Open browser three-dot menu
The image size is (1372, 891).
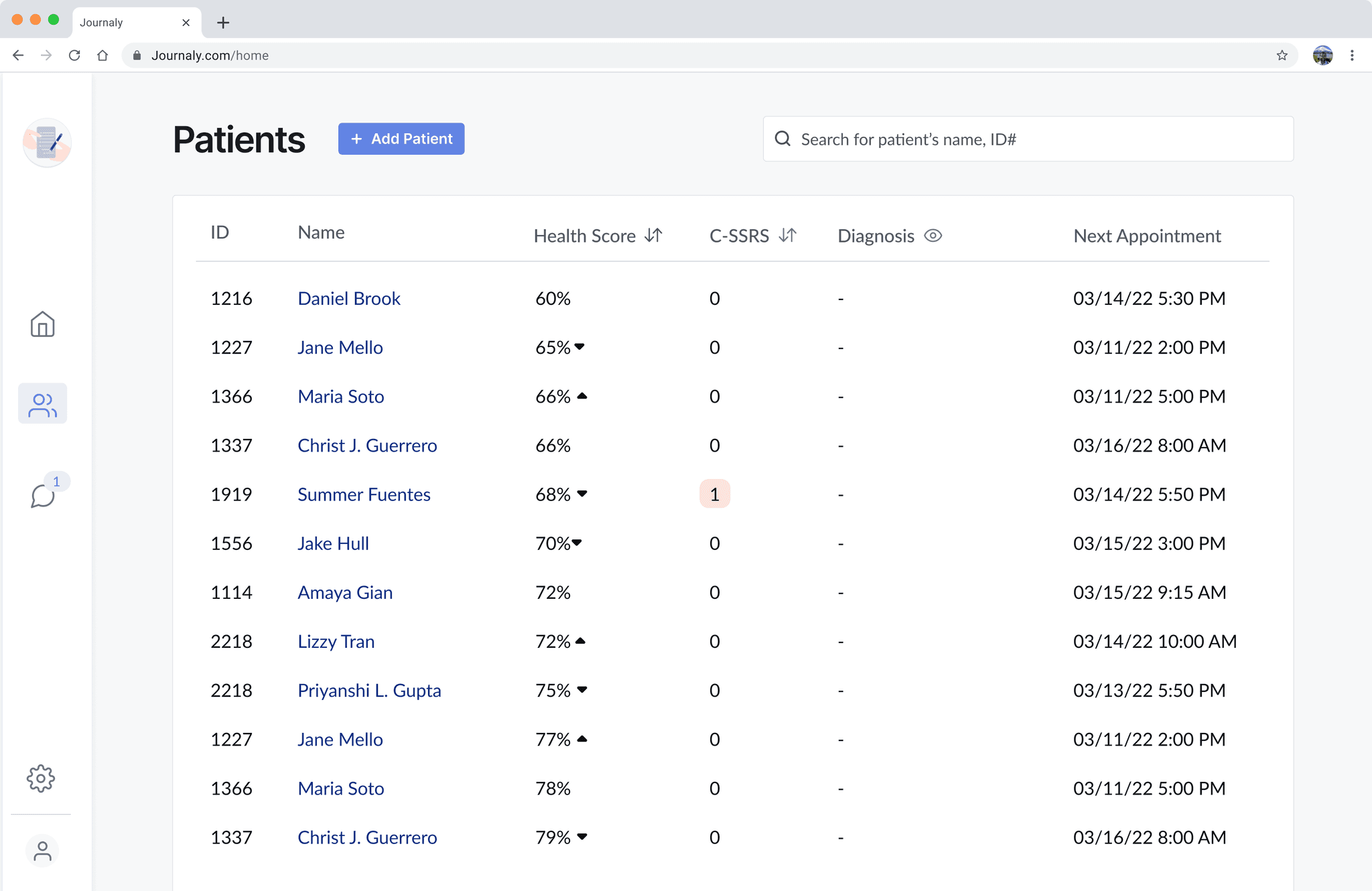point(1352,56)
